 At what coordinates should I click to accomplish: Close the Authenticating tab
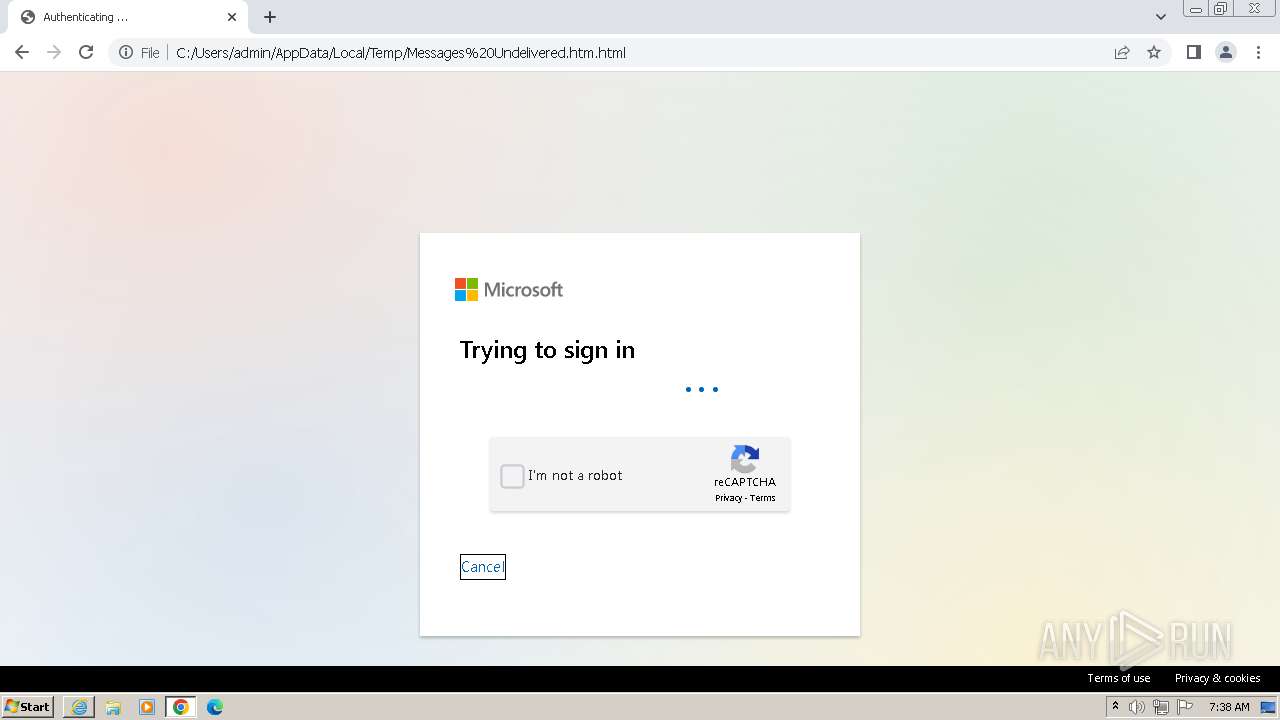click(x=232, y=17)
